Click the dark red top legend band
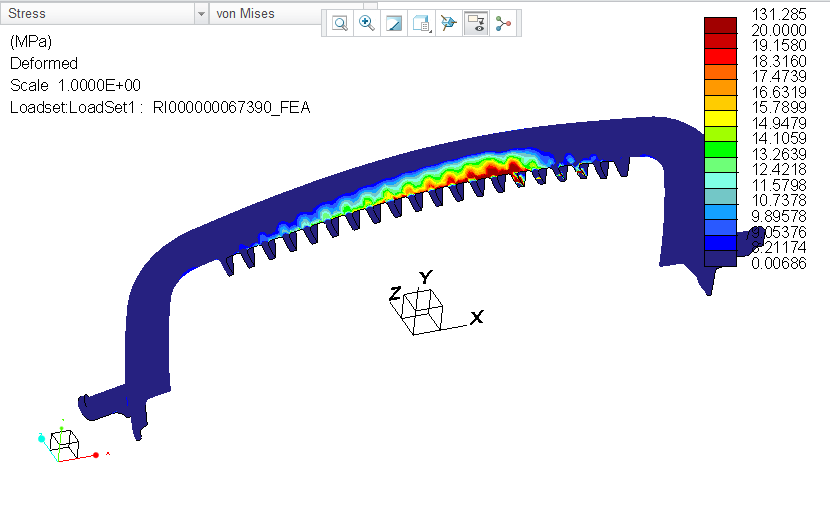The width and height of the screenshot is (830, 516). pos(720,25)
